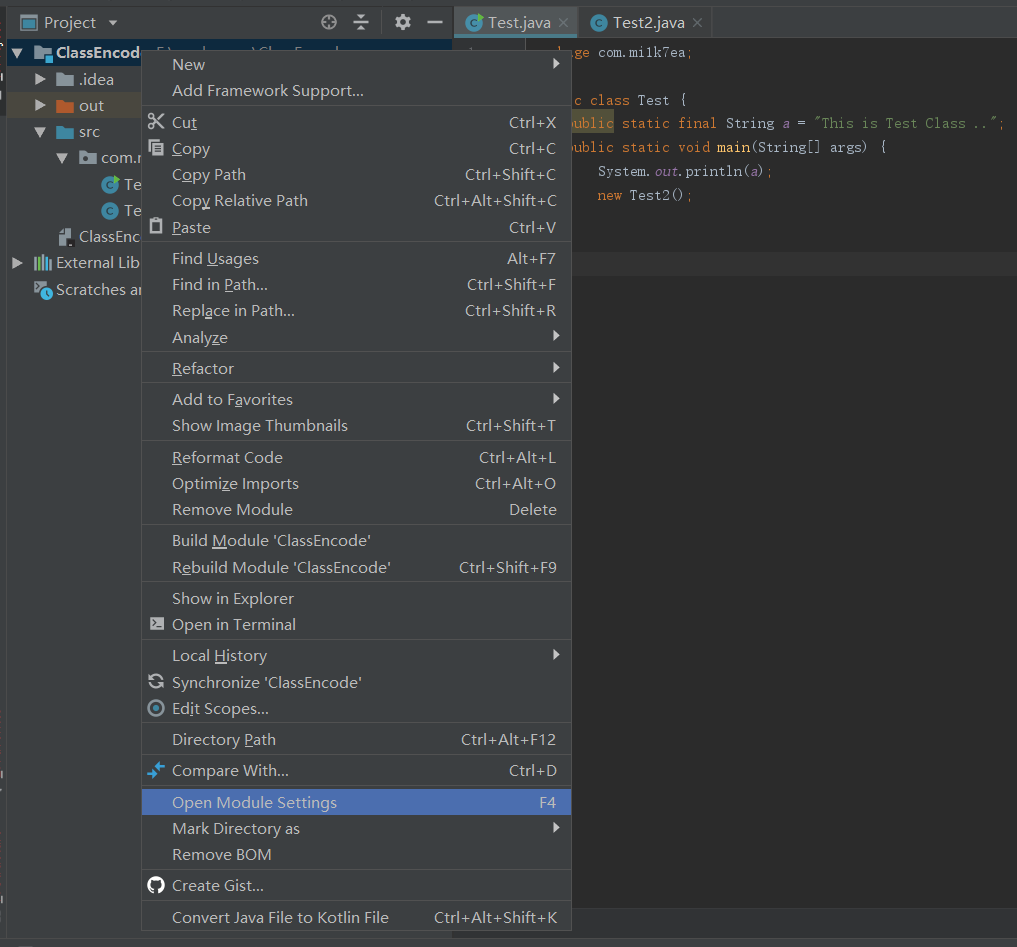Click the Compare With arrows icon

pos(156,770)
